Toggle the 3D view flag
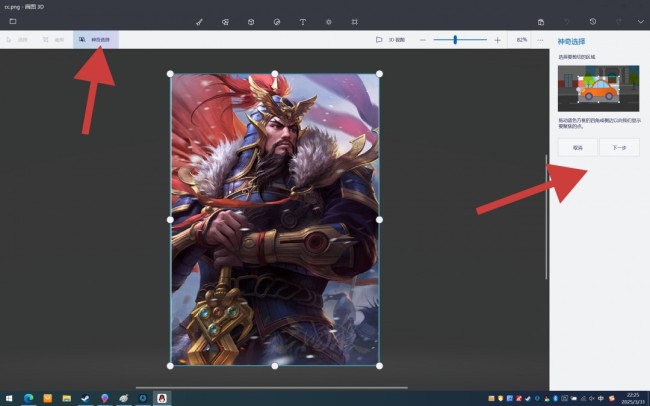Image resolution: width=650 pixels, height=406 pixels. (x=390, y=40)
